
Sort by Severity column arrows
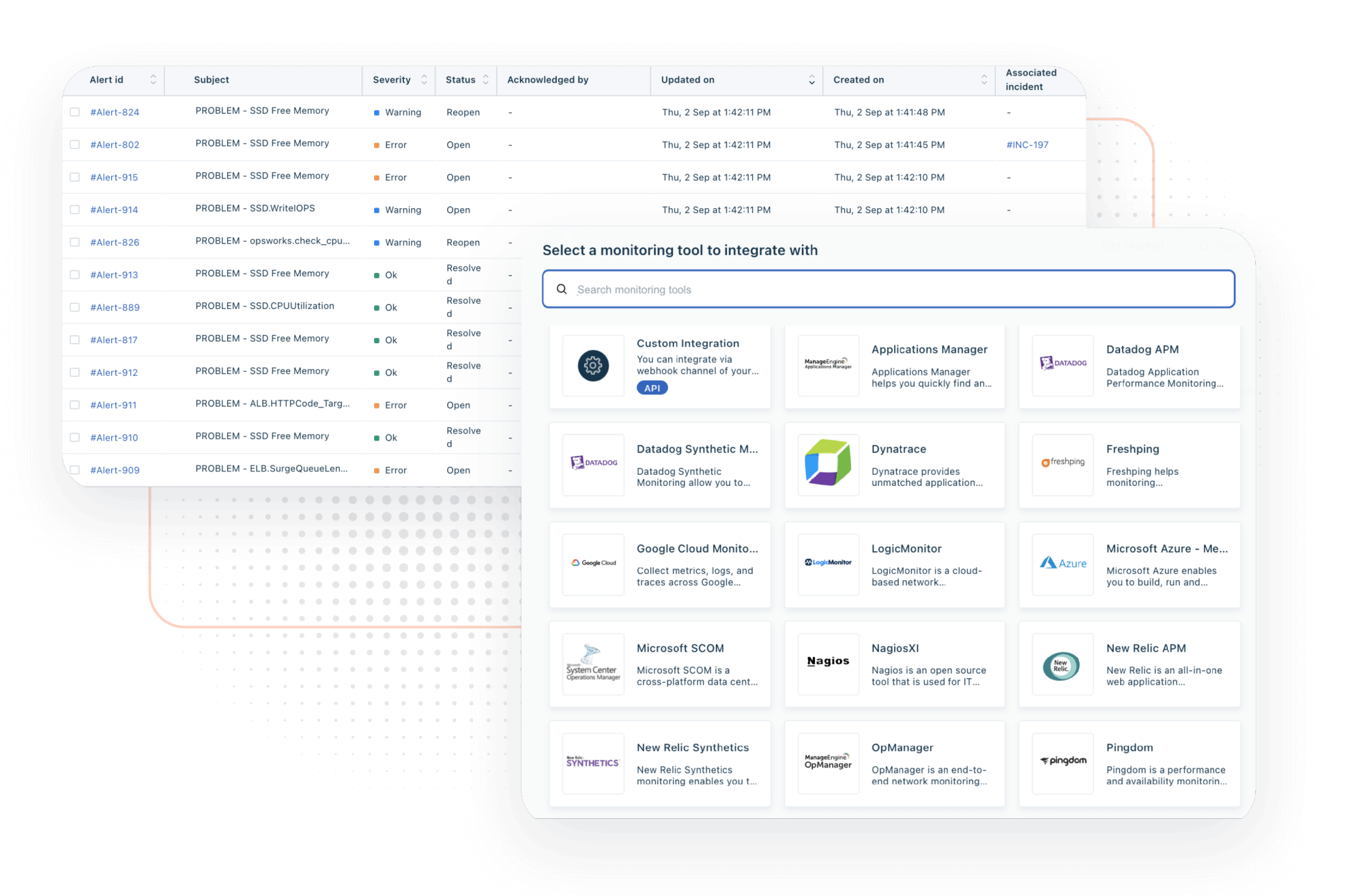tap(424, 80)
